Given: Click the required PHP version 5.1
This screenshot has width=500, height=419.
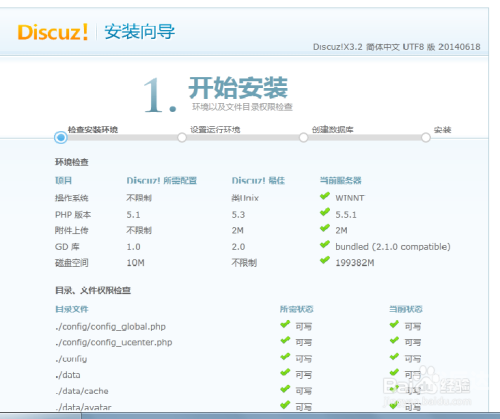Looking at the screenshot, I should 133,215.
